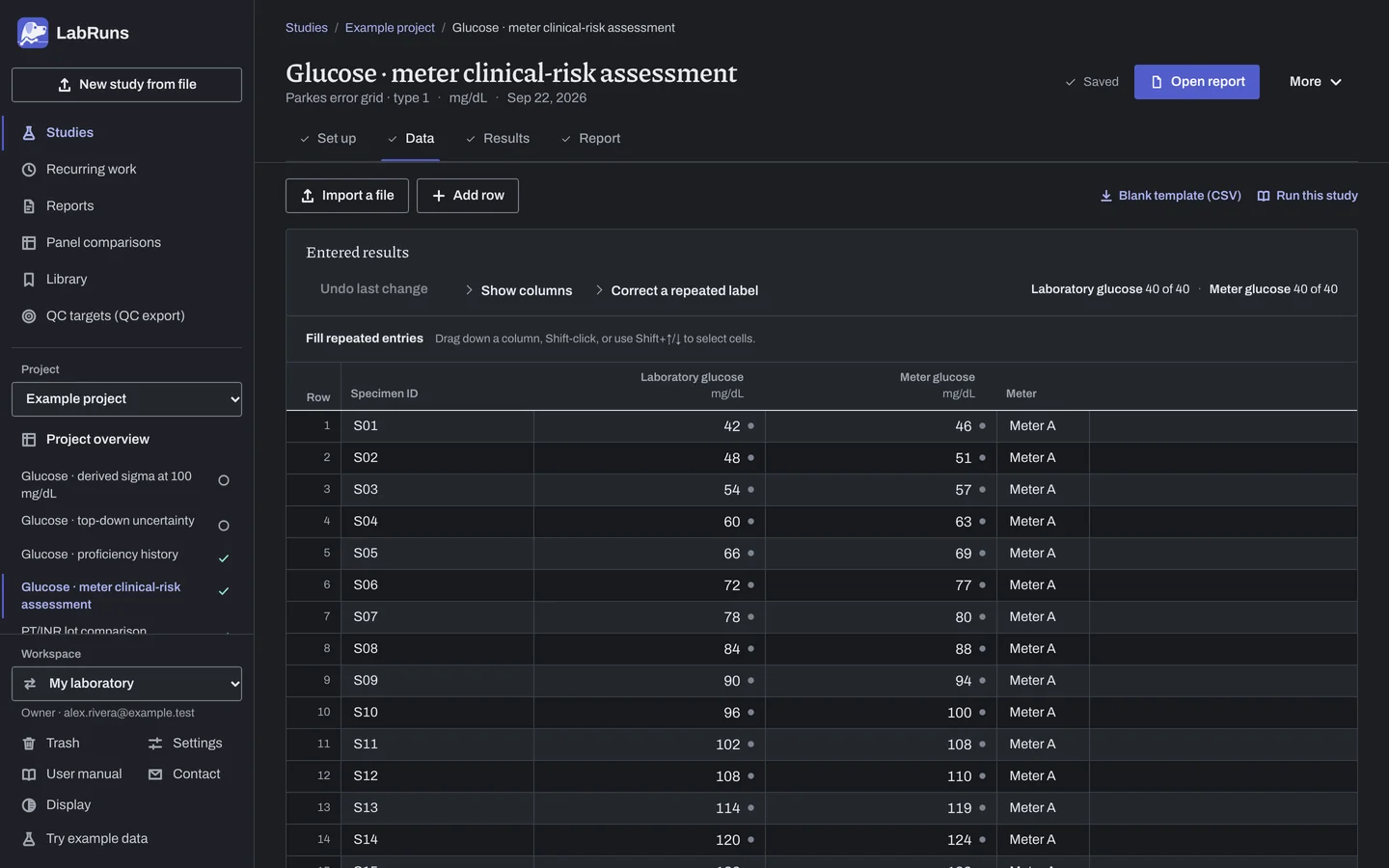Open the Example project dropdown

(126, 399)
